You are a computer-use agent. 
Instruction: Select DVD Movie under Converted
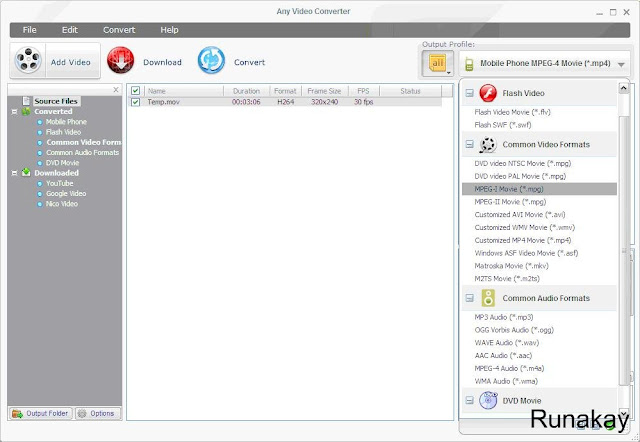click(62, 162)
